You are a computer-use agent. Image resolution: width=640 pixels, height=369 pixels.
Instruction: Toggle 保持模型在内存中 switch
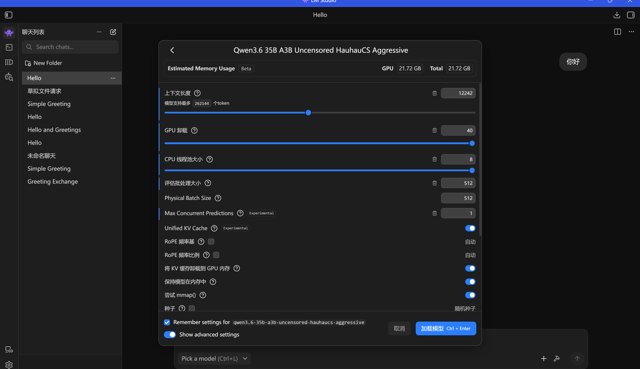click(470, 282)
